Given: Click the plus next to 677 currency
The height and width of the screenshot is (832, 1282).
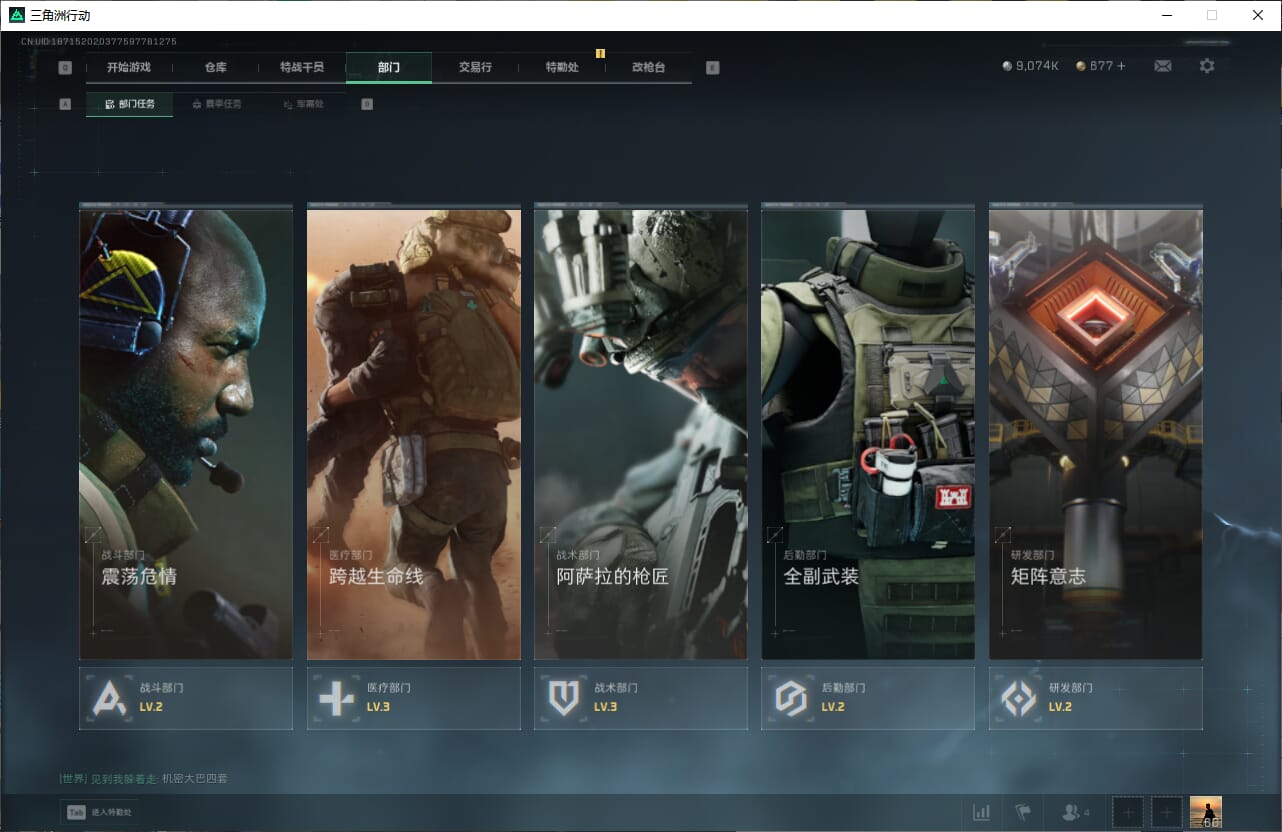Looking at the screenshot, I should tap(1121, 66).
